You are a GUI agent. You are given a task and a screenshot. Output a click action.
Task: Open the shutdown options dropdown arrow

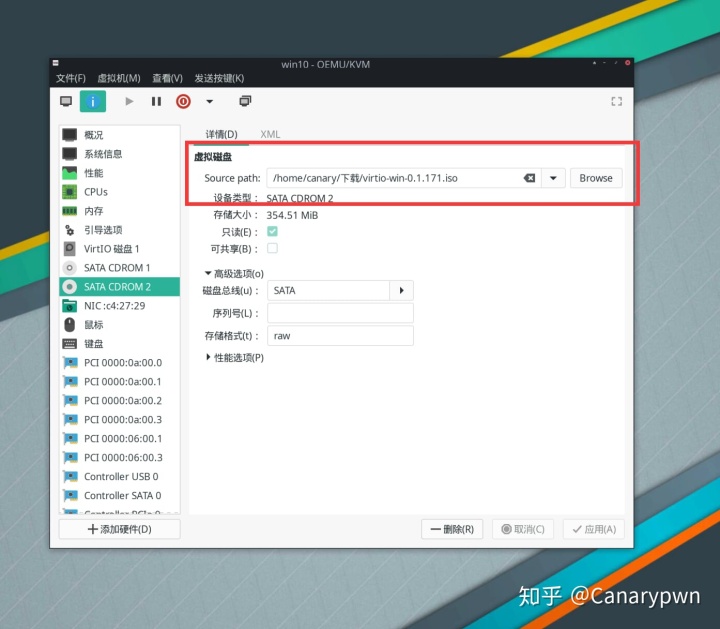point(209,101)
